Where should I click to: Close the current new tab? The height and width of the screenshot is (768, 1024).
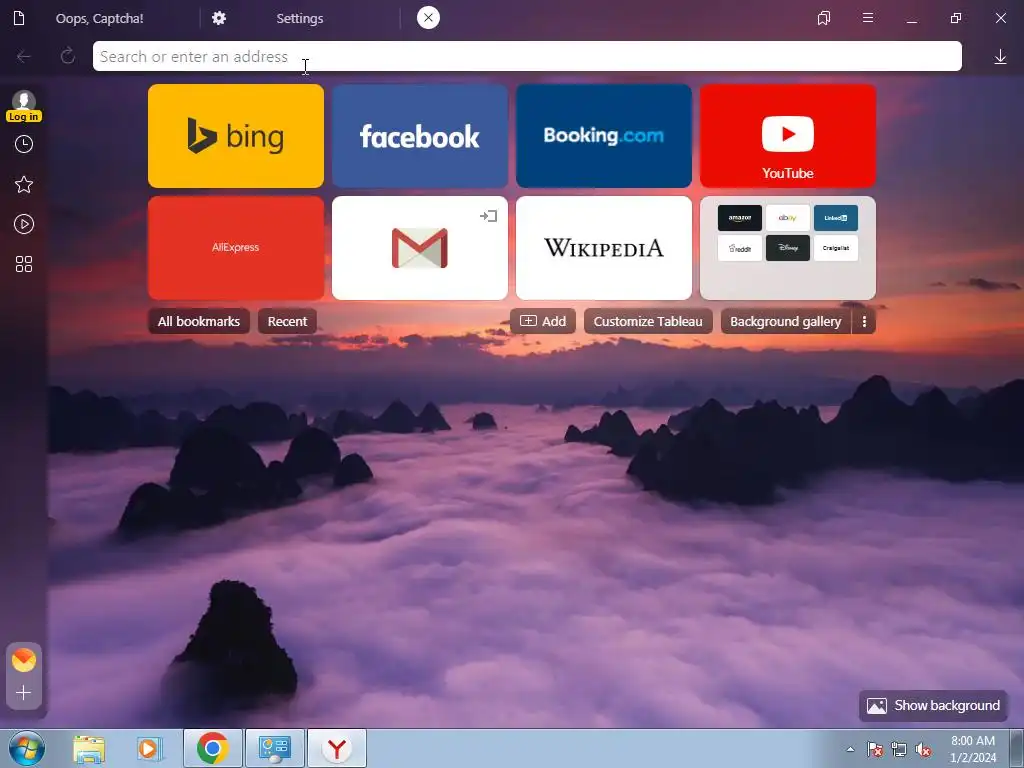tap(428, 18)
